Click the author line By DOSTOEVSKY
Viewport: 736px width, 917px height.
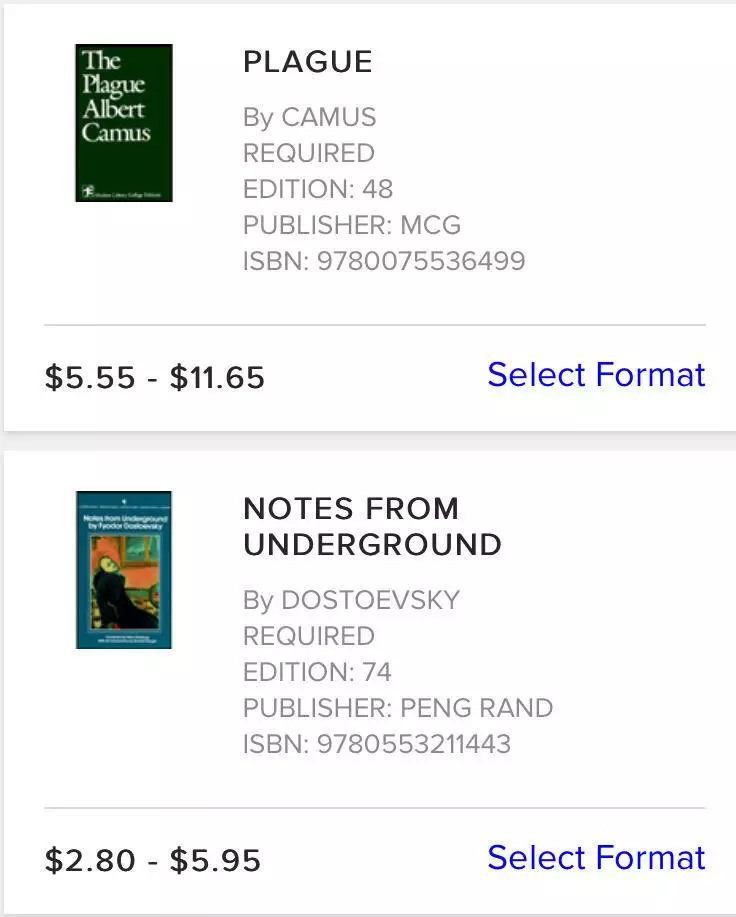coord(351,600)
